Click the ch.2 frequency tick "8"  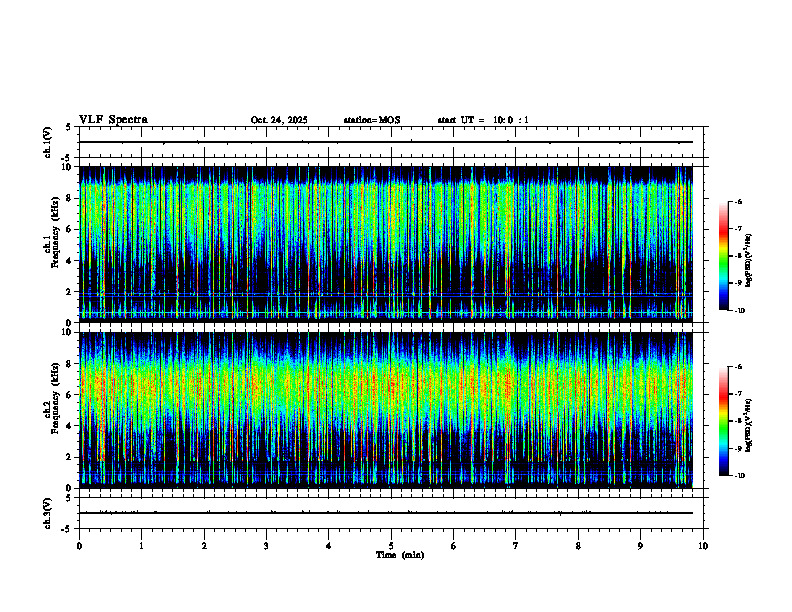click(69, 364)
